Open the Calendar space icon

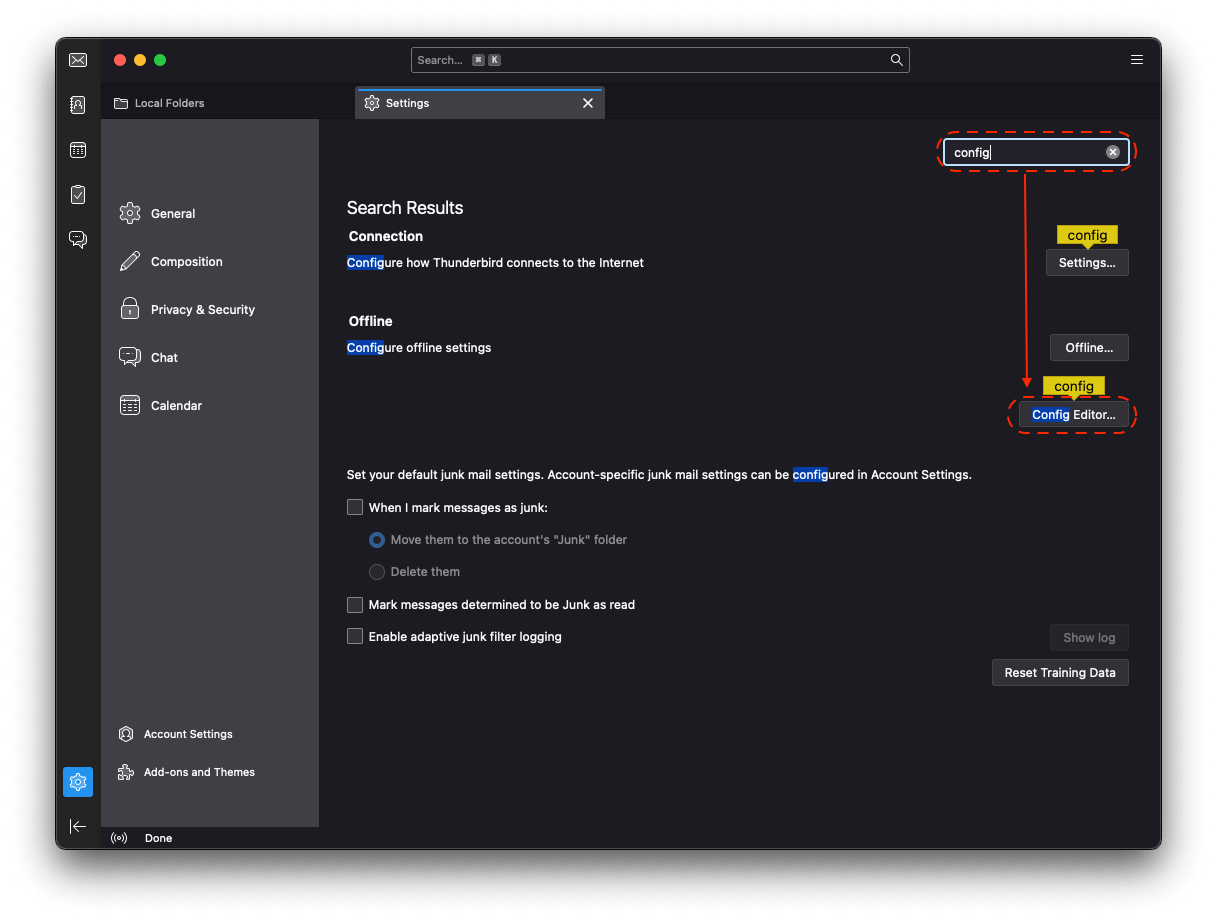pyautogui.click(x=78, y=150)
